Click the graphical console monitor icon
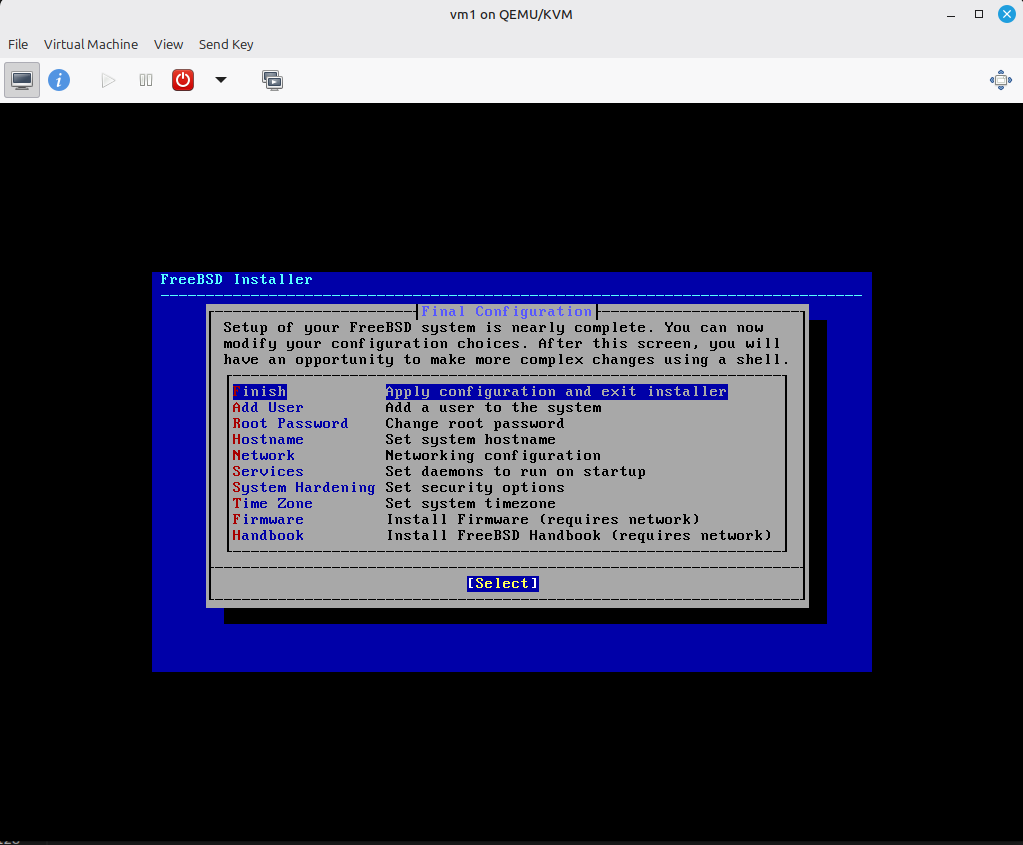The image size is (1023, 845). (x=22, y=80)
